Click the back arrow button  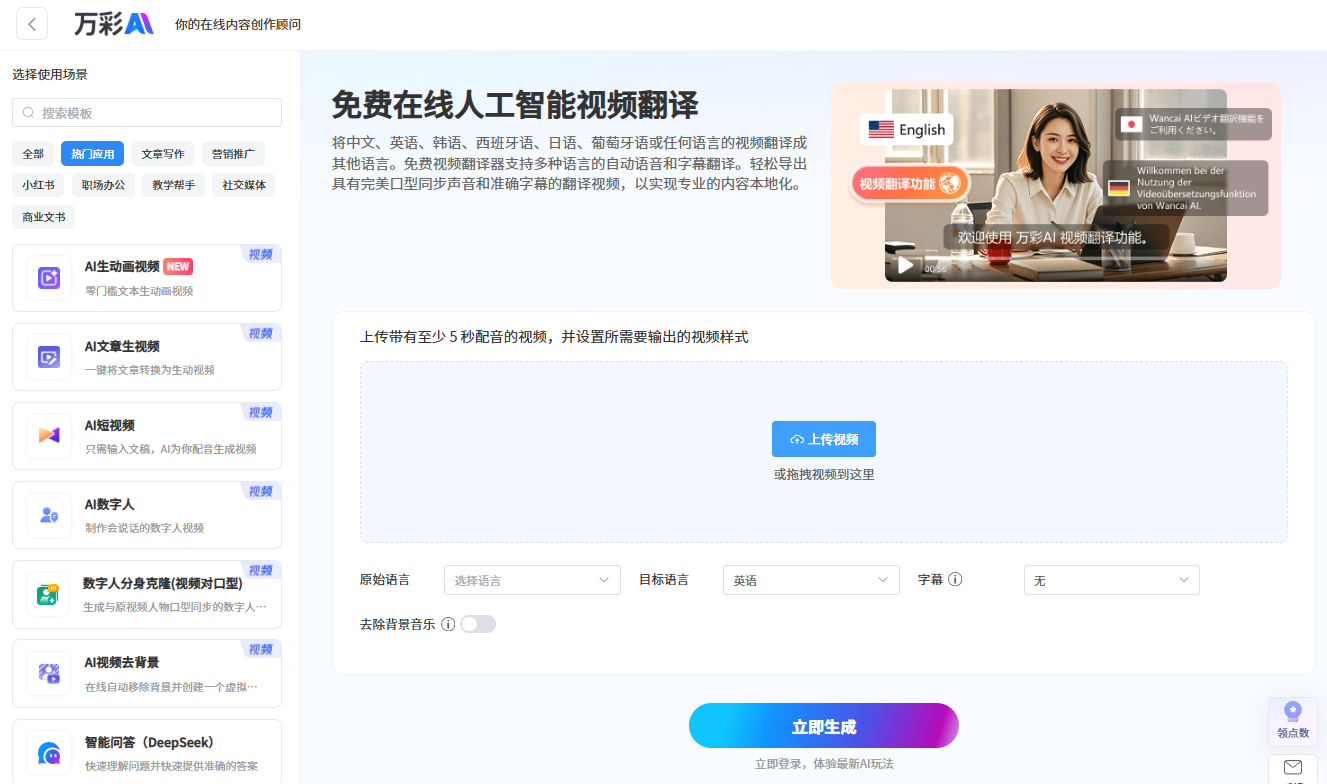(32, 24)
